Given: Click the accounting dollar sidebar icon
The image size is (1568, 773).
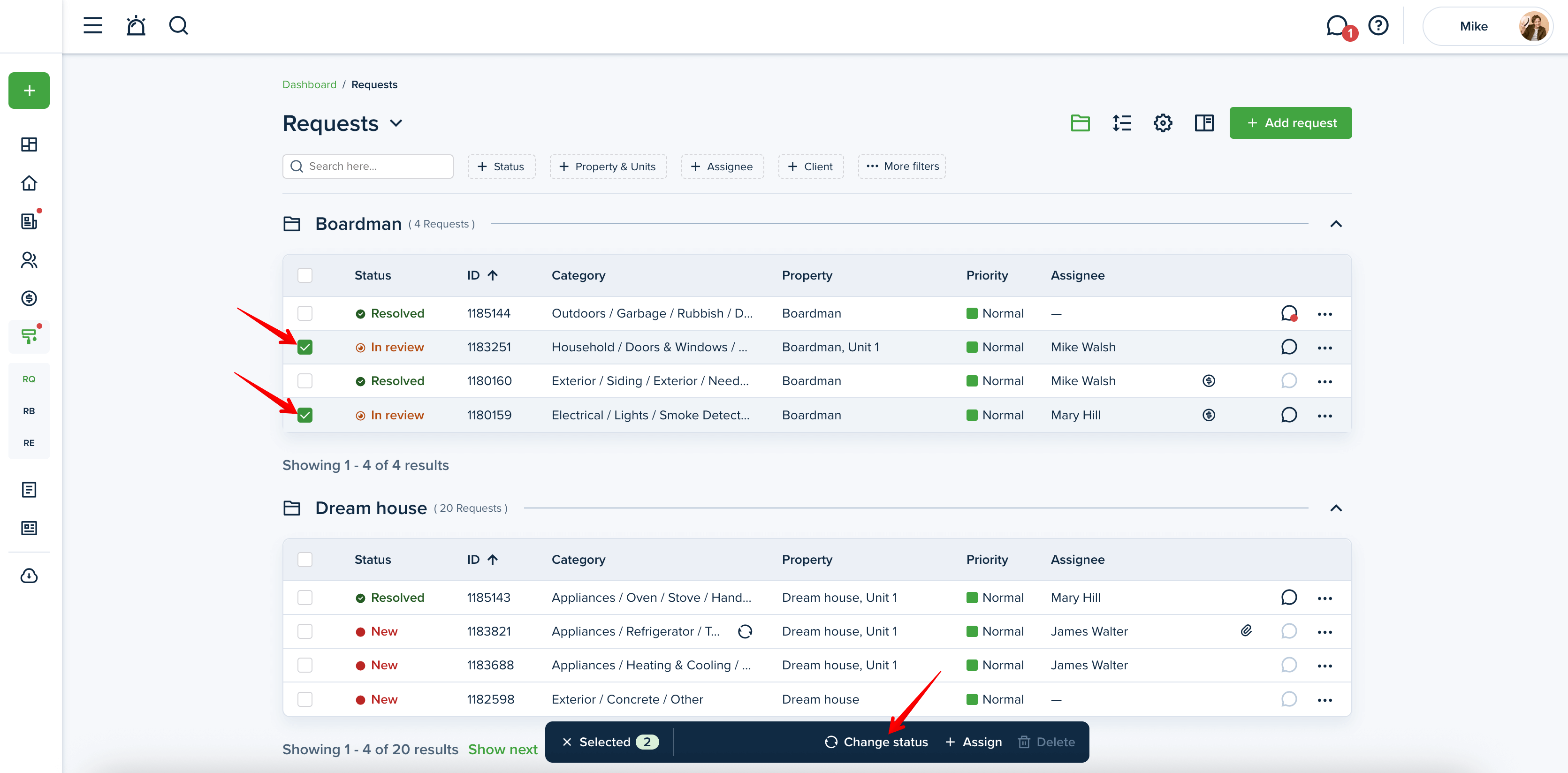Looking at the screenshot, I should pyautogui.click(x=29, y=298).
